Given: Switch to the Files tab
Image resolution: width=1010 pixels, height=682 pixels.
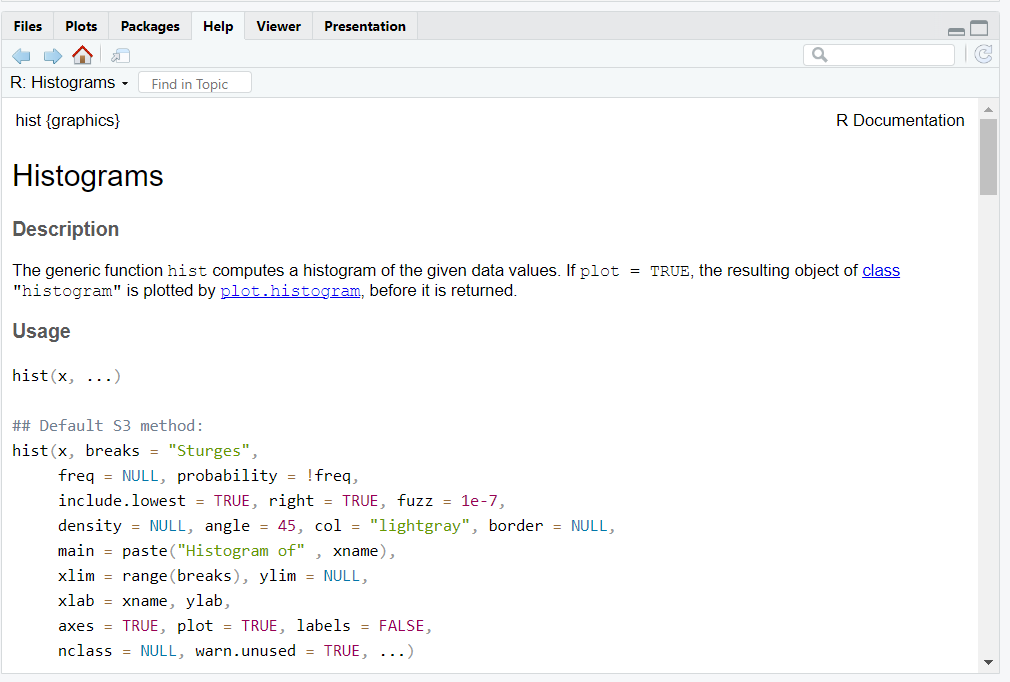Looking at the screenshot, I should [x=28, y=26].
